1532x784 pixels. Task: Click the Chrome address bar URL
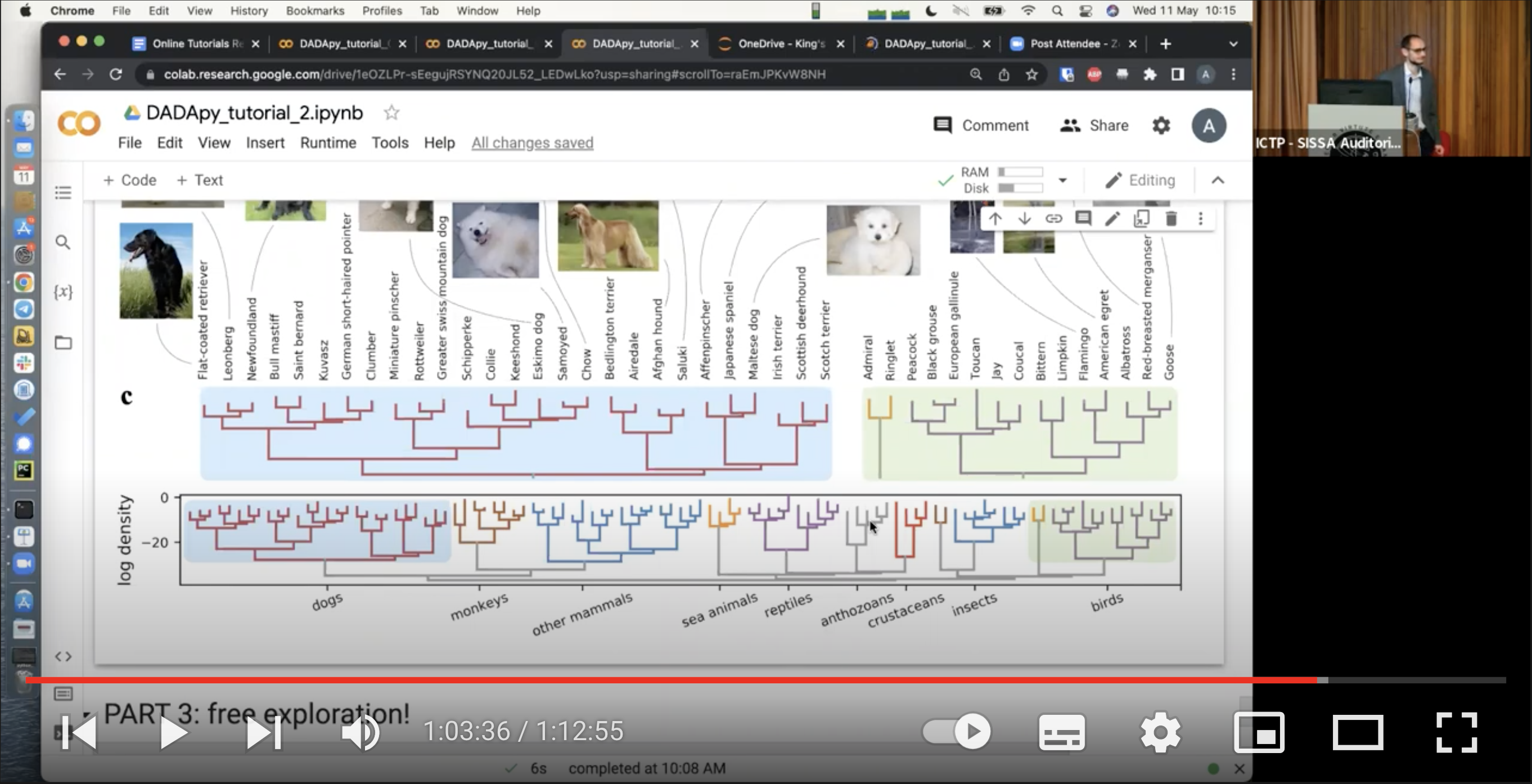pyautogui.click(x=494, y=74)
